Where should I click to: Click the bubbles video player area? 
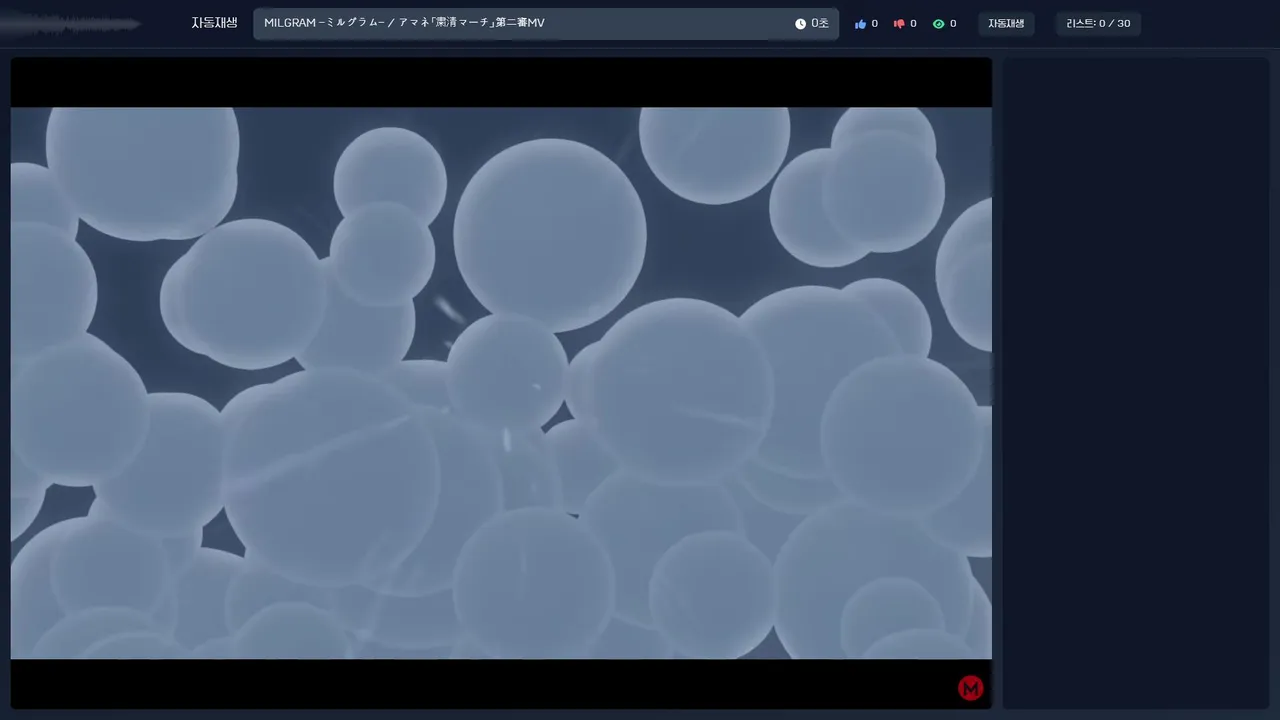click(501, 383)
